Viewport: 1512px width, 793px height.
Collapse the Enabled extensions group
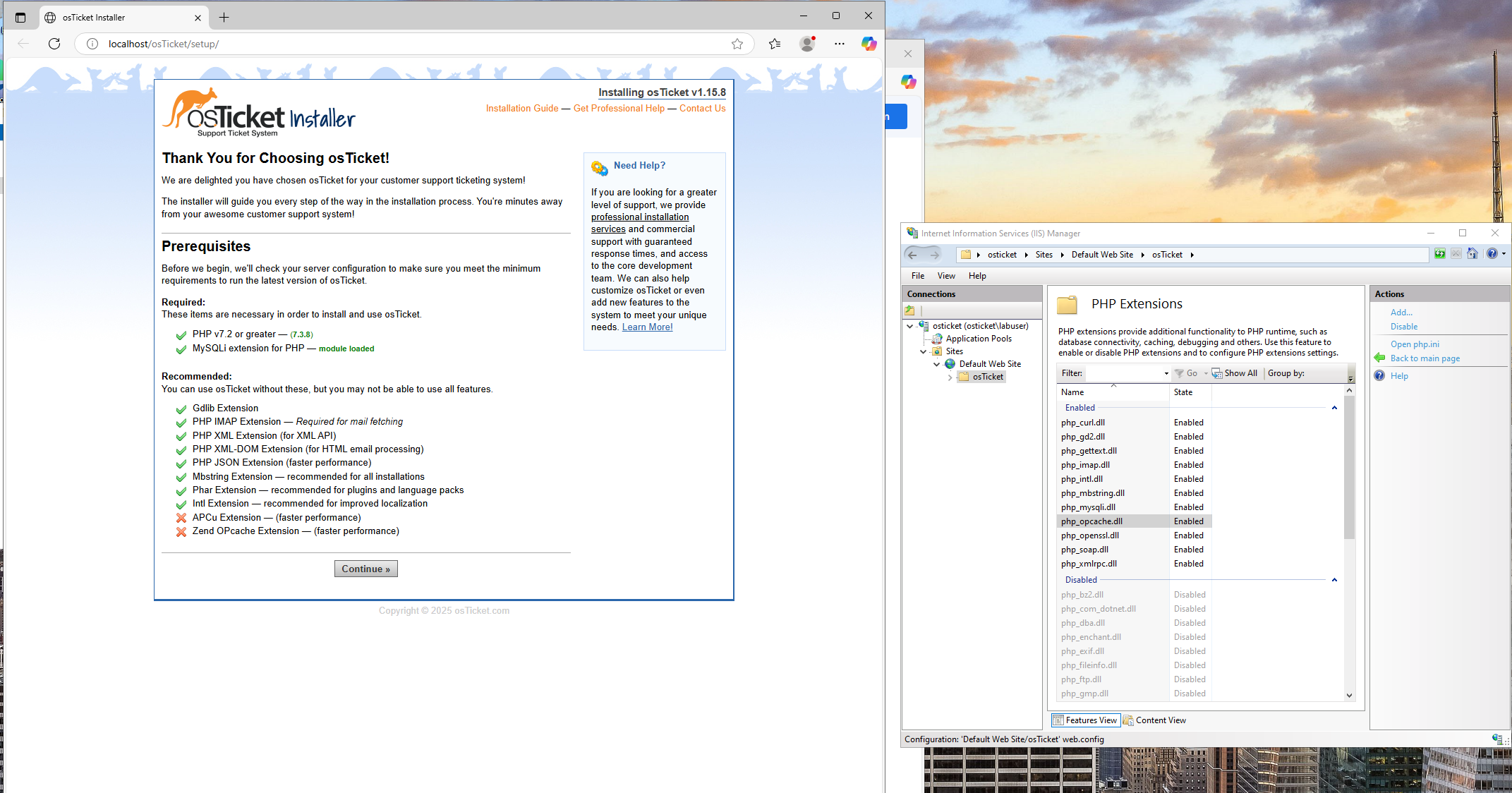(1334, 408)
